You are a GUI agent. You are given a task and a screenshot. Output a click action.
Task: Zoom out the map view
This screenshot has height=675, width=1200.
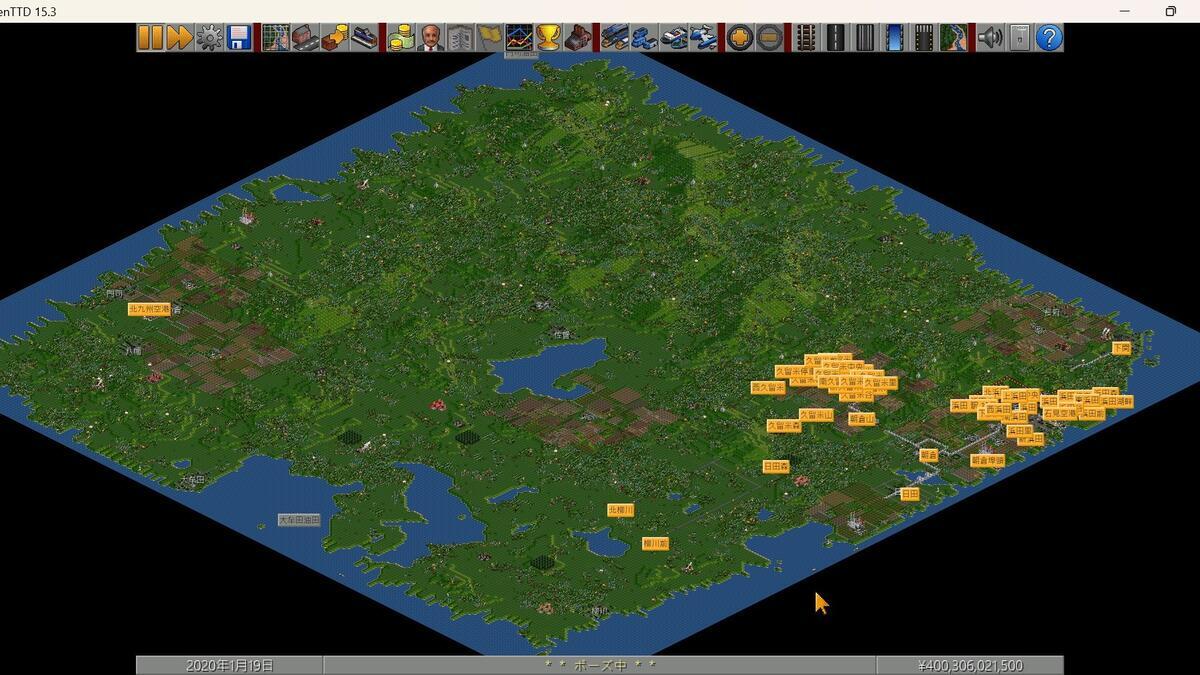(770, 38)
